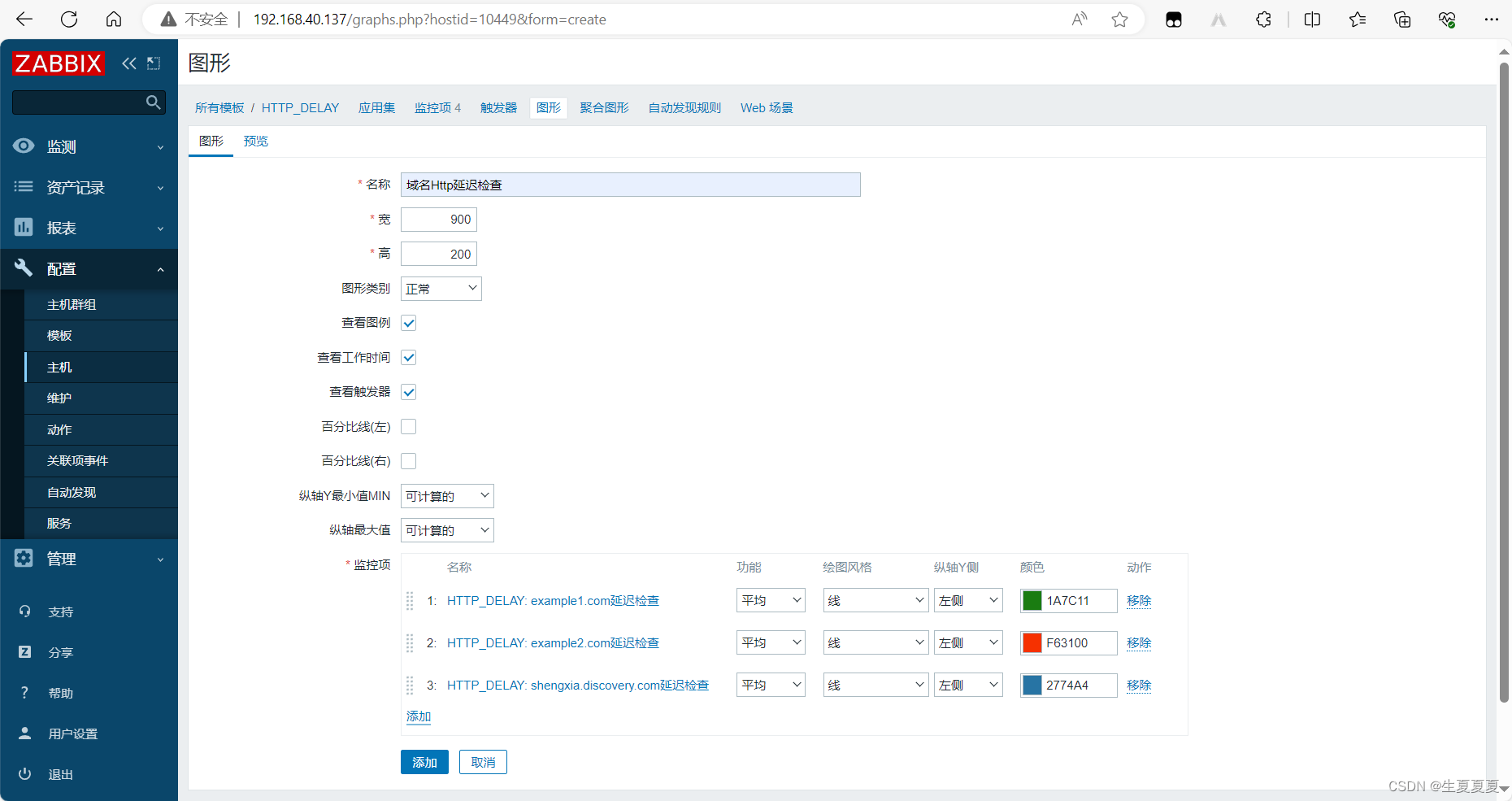Click the 管理 gear icon

coord(24,558)
